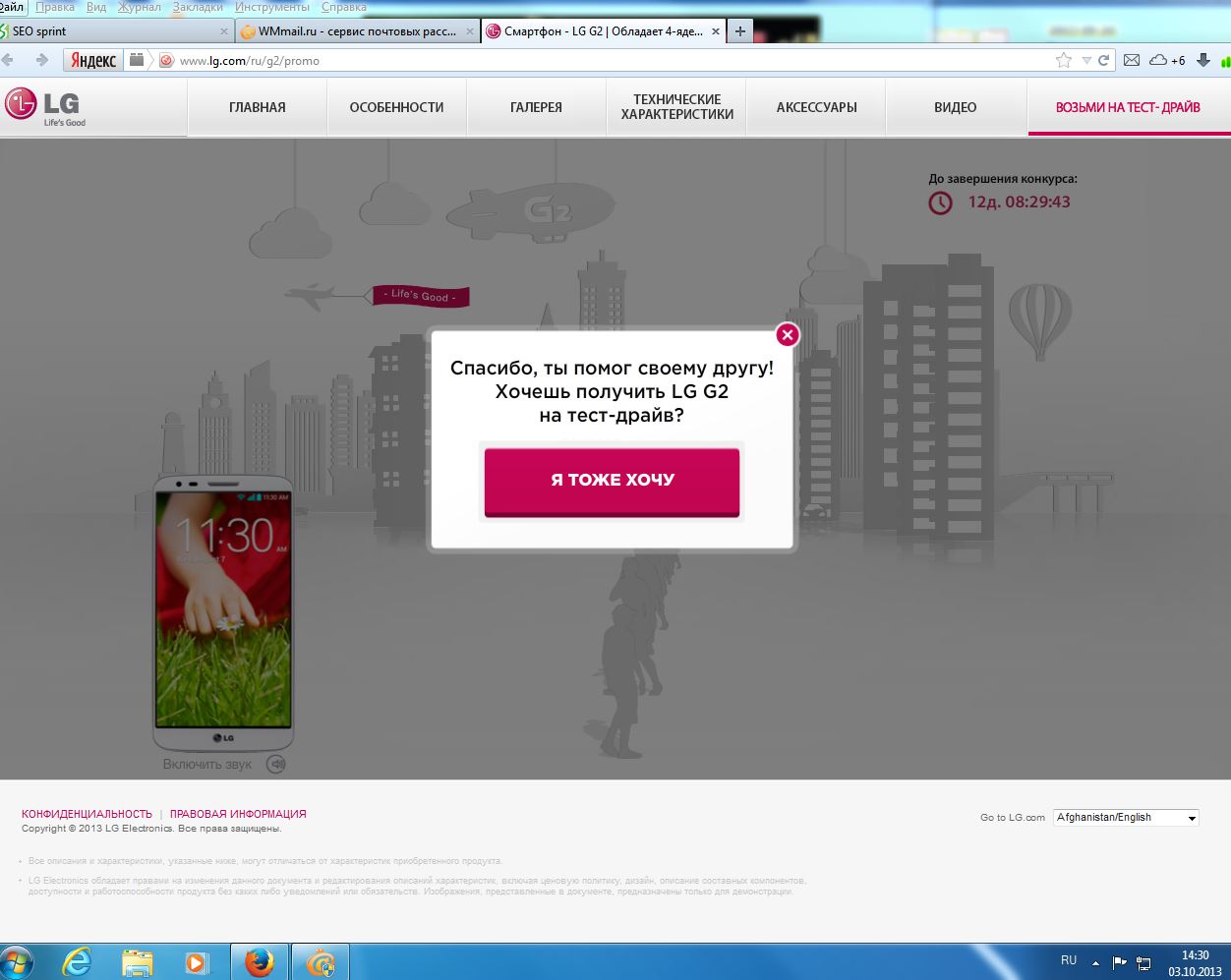Click the lg.com site identity icon
1231x980 pixels.
(166, 60)
